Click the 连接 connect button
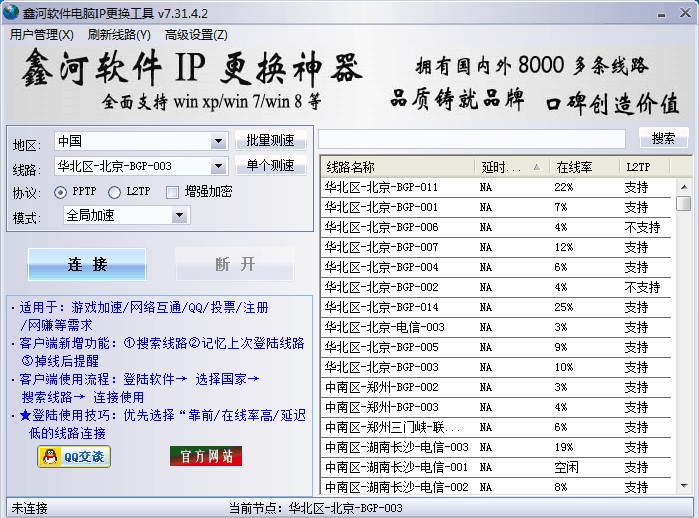This screenshot has width=699, height=518. 87,264
